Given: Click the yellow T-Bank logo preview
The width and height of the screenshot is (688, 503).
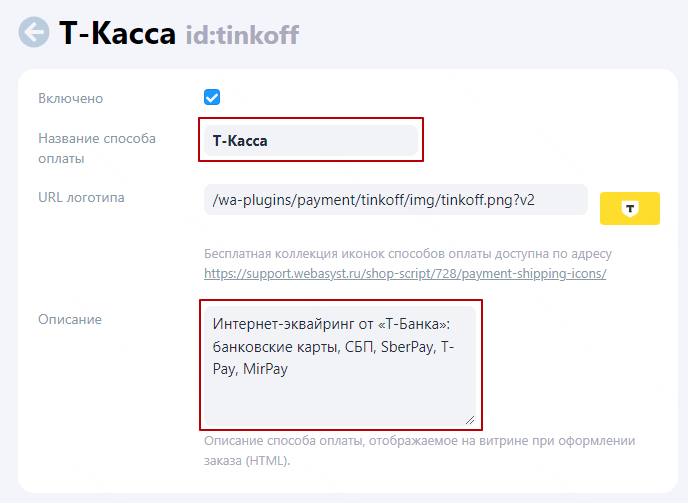Looking at the screenshot, I should click(630, 208).
